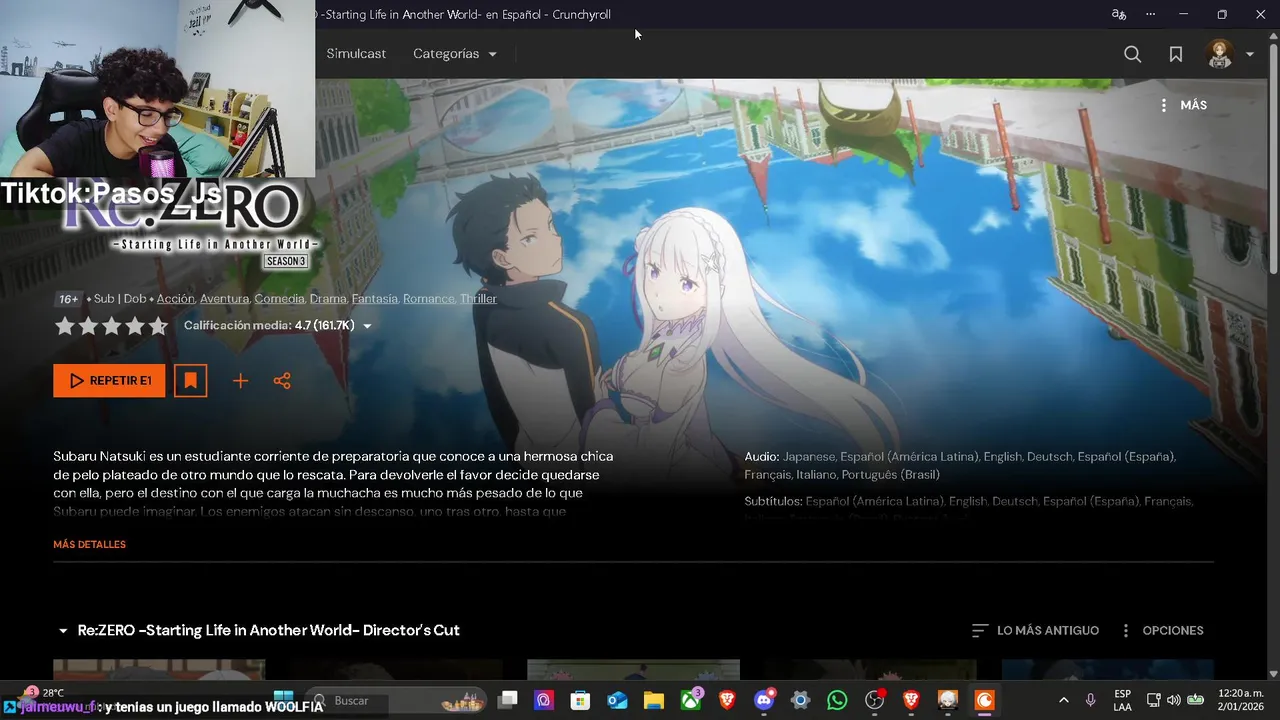Open the Fantasía genre link
Screen dimensions: 1280x720
(x=374, y=299)
